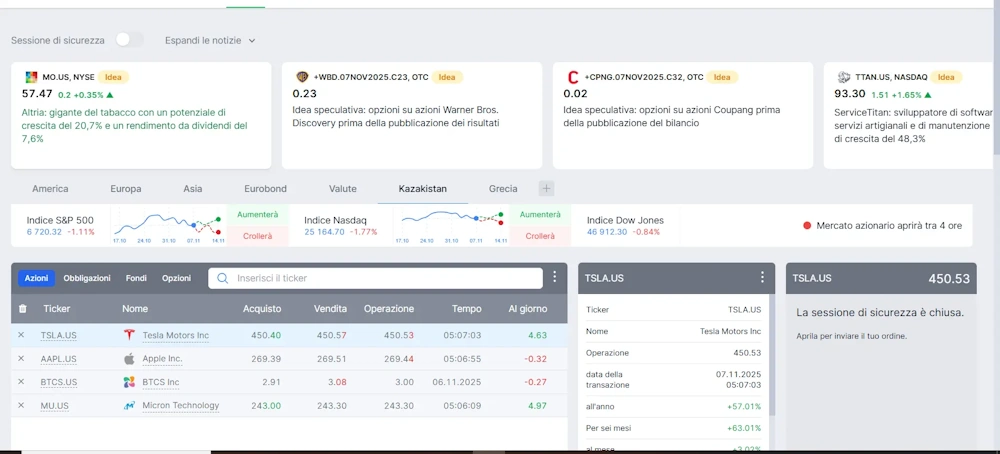Toggle the Sessione di sicurezza switch
The height and width of the screenshot is (454, 1000).
pyautogui.click(x=129, y=40)
